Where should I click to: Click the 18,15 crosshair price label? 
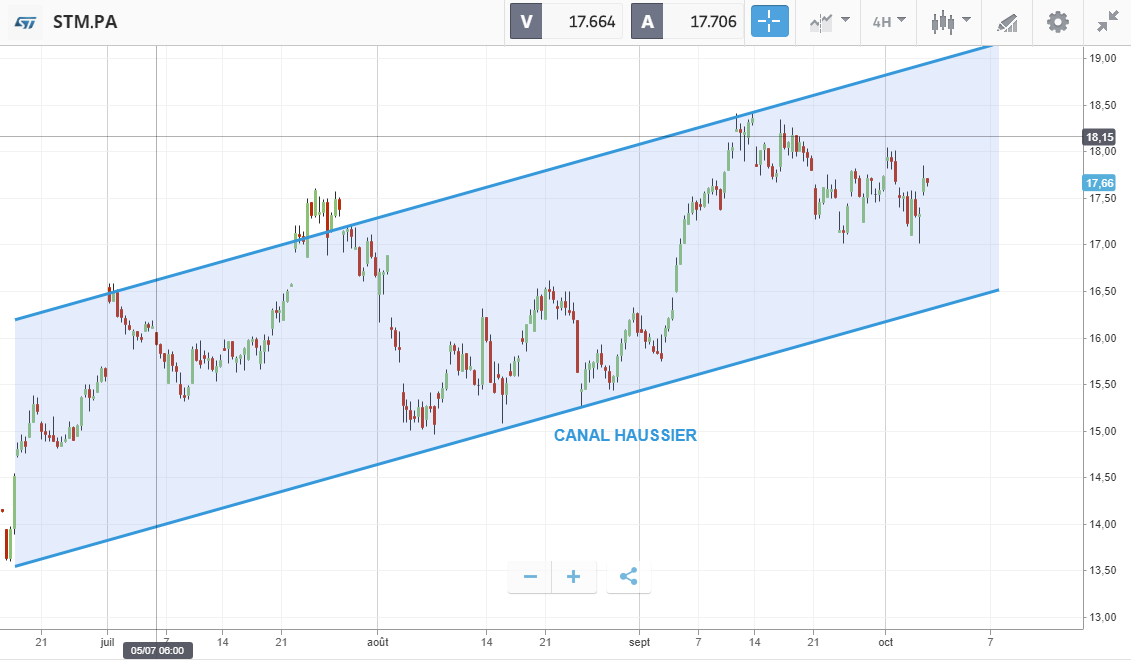pos(1099,137)
